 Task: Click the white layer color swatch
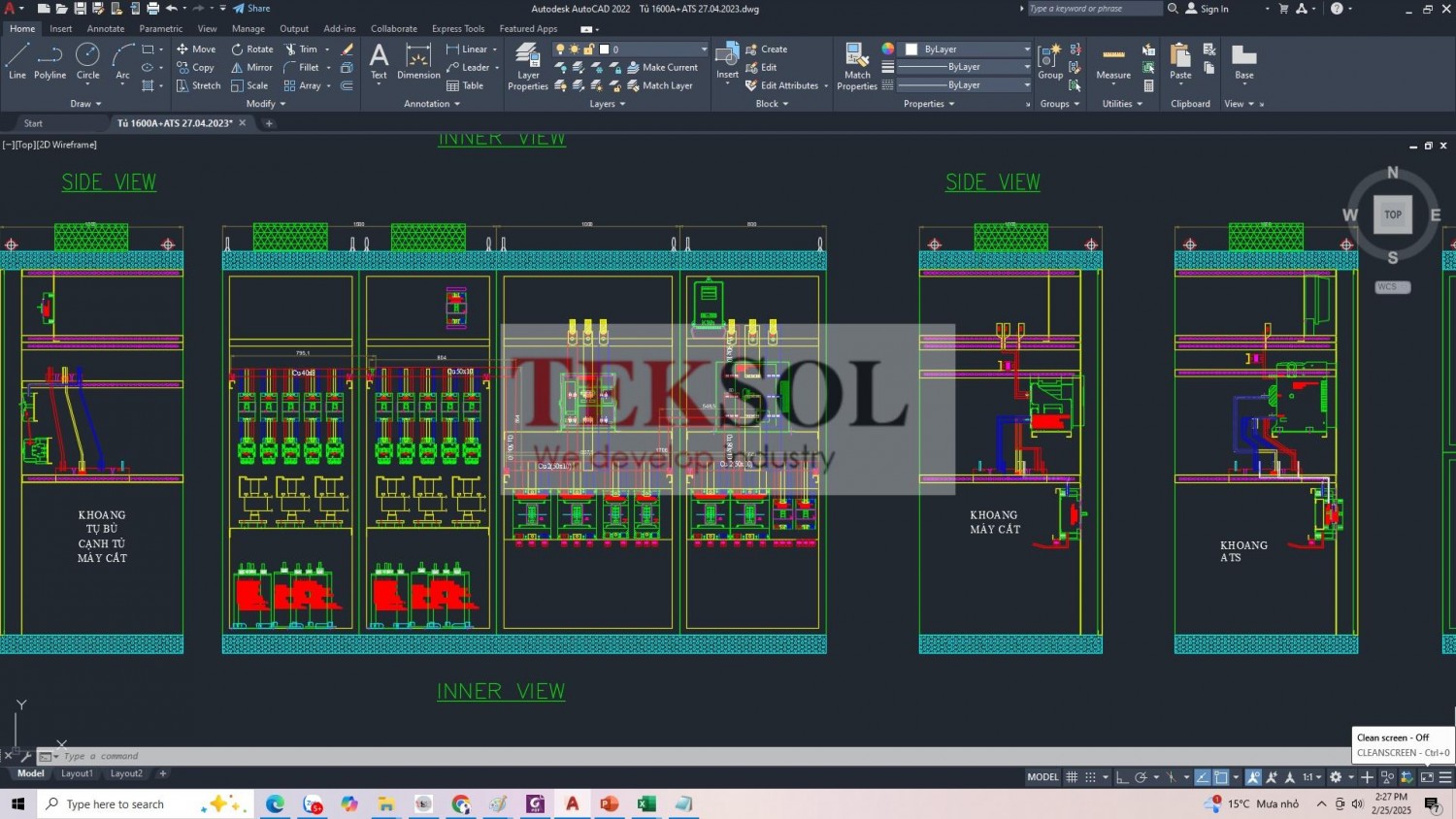coord(604,49)
